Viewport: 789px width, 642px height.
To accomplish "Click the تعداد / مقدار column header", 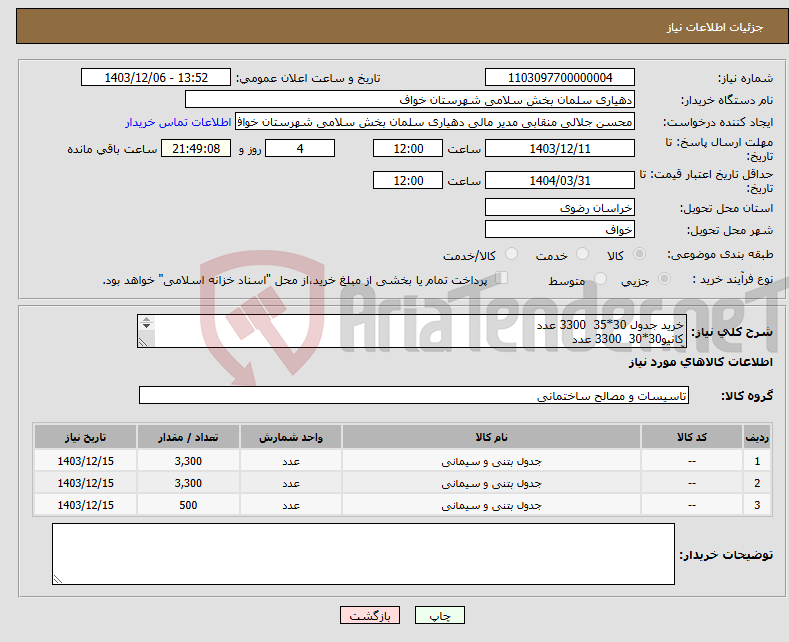I will pyautogui.click(x=188, y=437).
